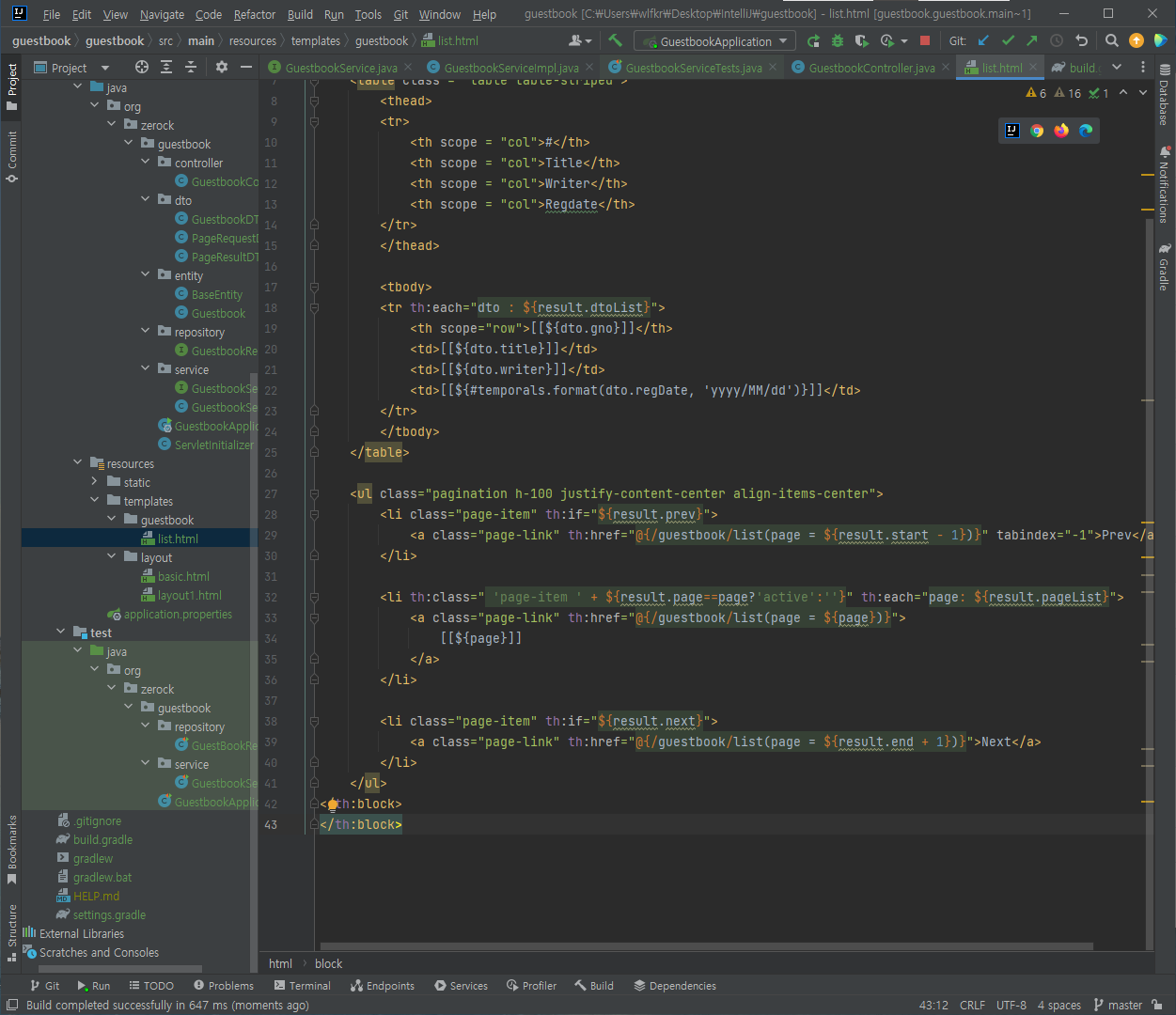This screenshot has height=1015, width=1176.
Task: Open application.properties file in tree
Action: (x=170, y=614)
